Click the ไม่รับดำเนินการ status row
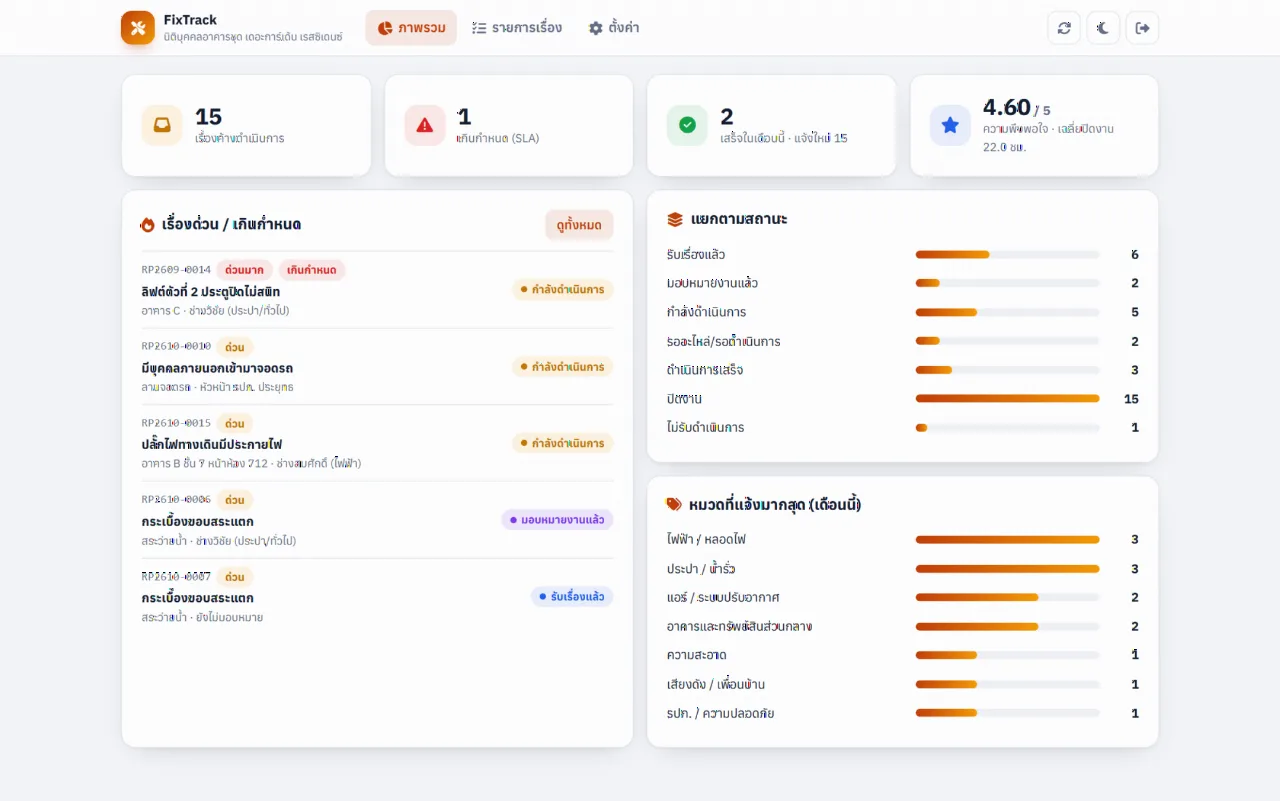This screenshot has width=1280, height=801. [x=903, y=427]
